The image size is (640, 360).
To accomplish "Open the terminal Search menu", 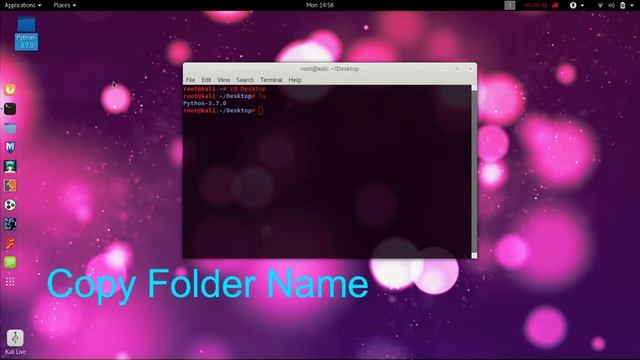I will click(x=245, y=80).
